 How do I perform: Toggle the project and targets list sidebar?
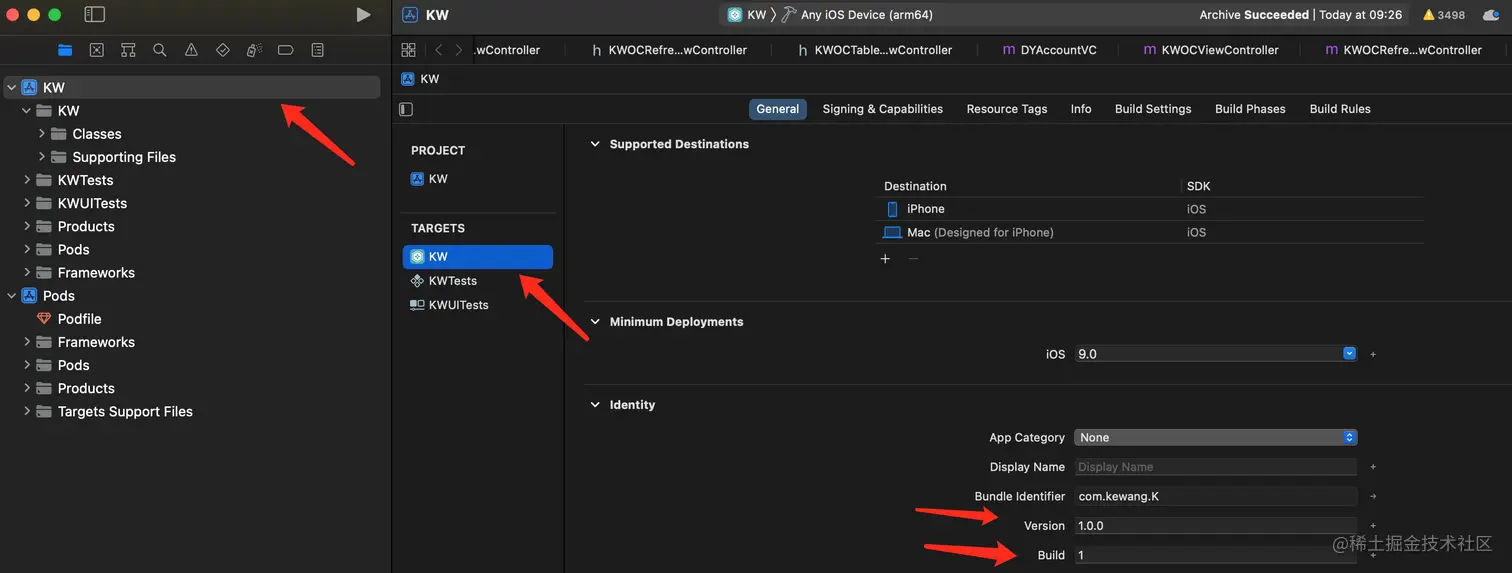click(405, 109)
